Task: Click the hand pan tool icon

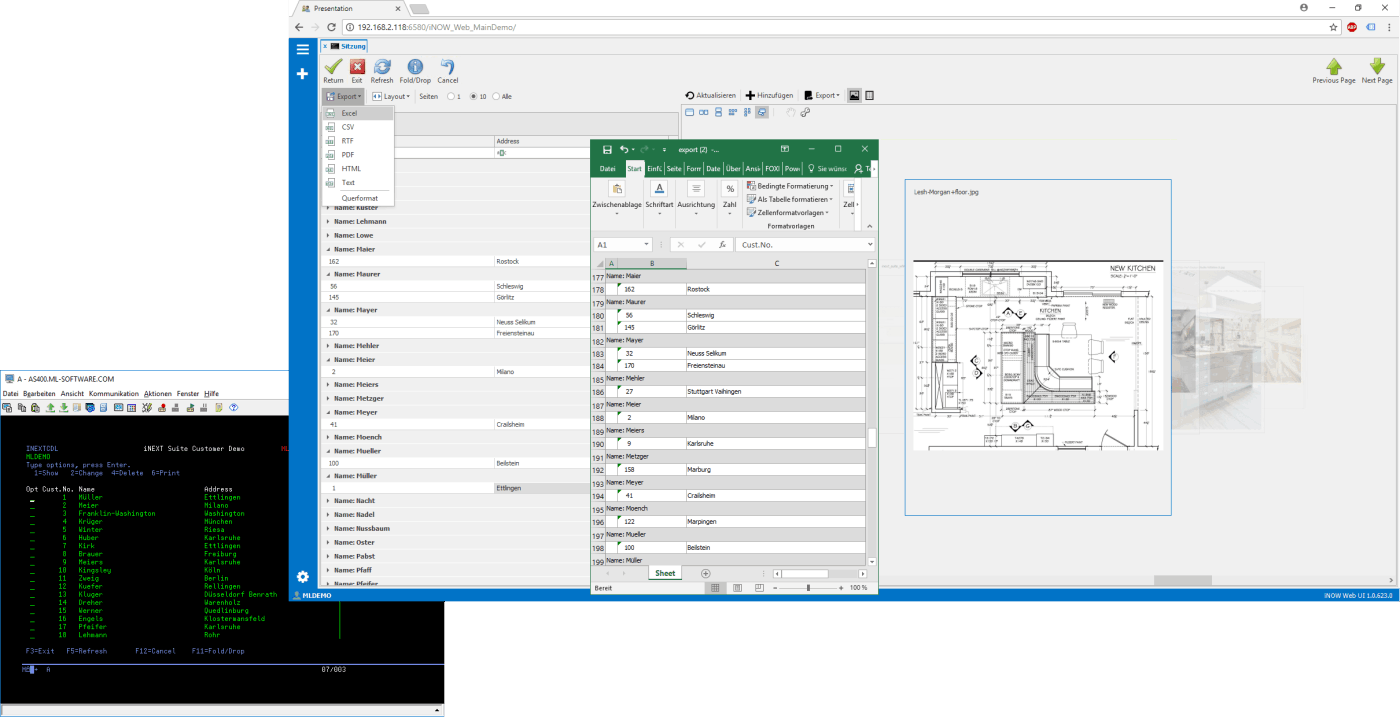Action: (790, 112)
